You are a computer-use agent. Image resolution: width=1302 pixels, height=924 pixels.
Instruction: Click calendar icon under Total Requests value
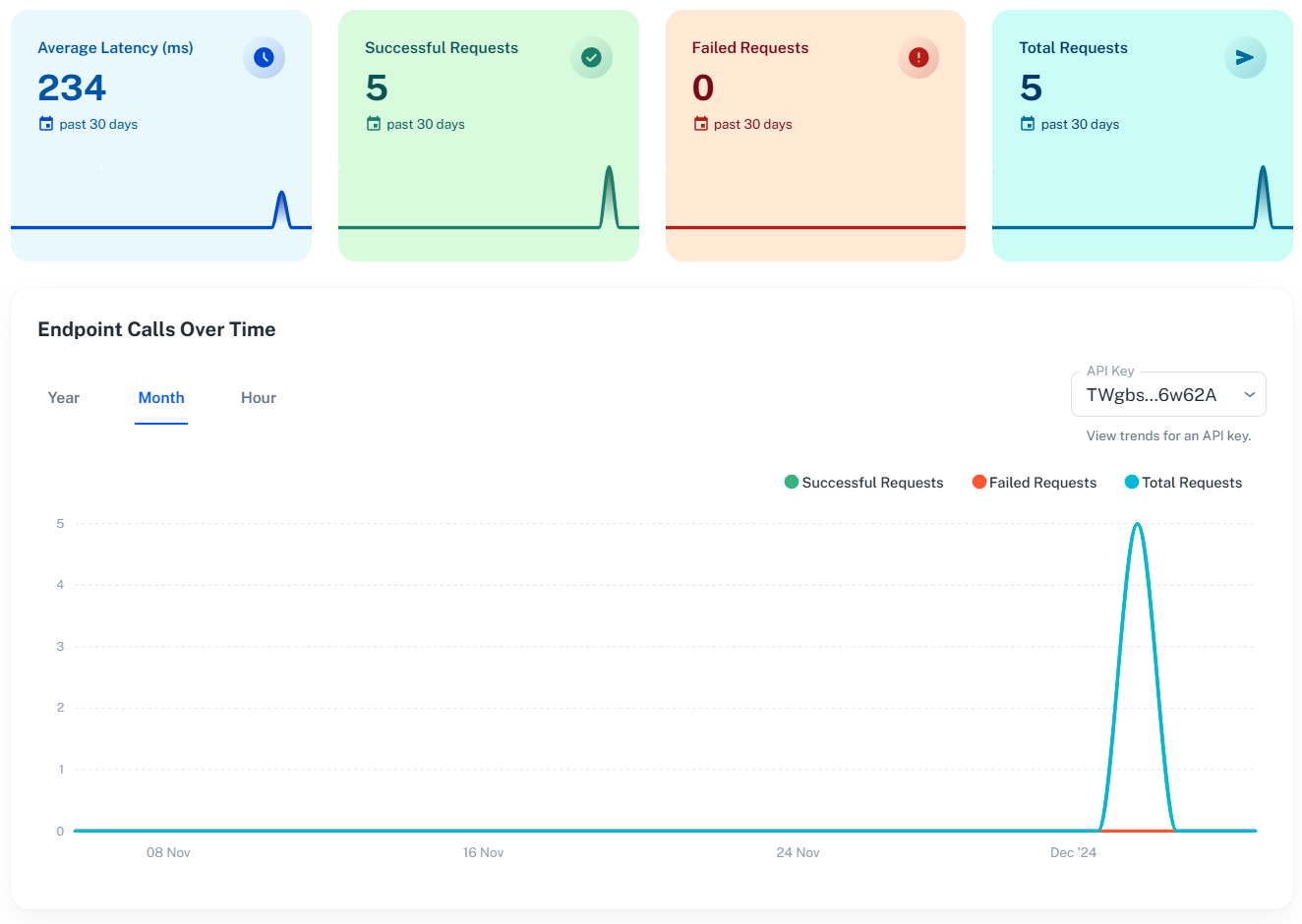pyautogui.click(x=1028, y=124)
